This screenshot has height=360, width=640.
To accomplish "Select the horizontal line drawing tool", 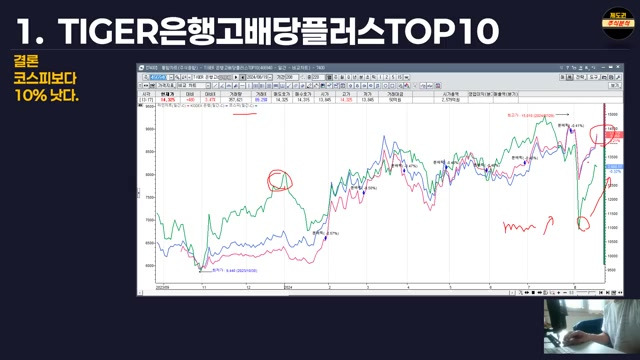I will click(242, 85).
